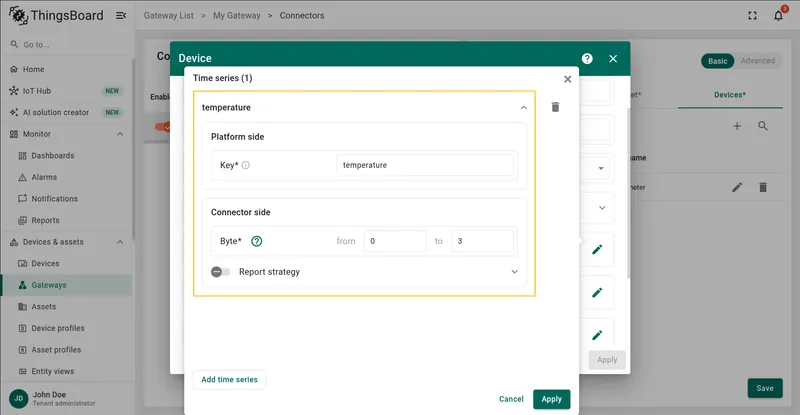
Task: Collapse the sidebar menu toggle icon
Action: [121, 16]
